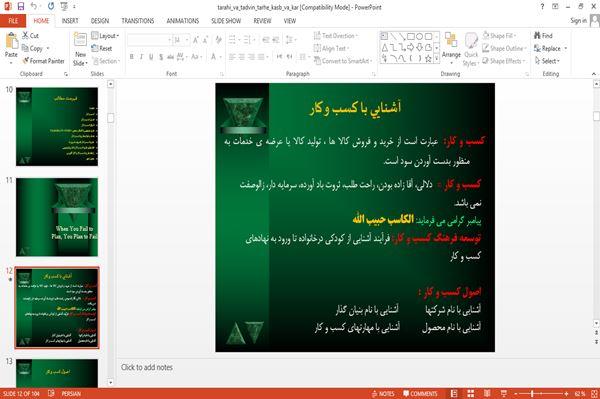Open the Shape Fill dropdown
Screen dimensions: 600x399
499,36
